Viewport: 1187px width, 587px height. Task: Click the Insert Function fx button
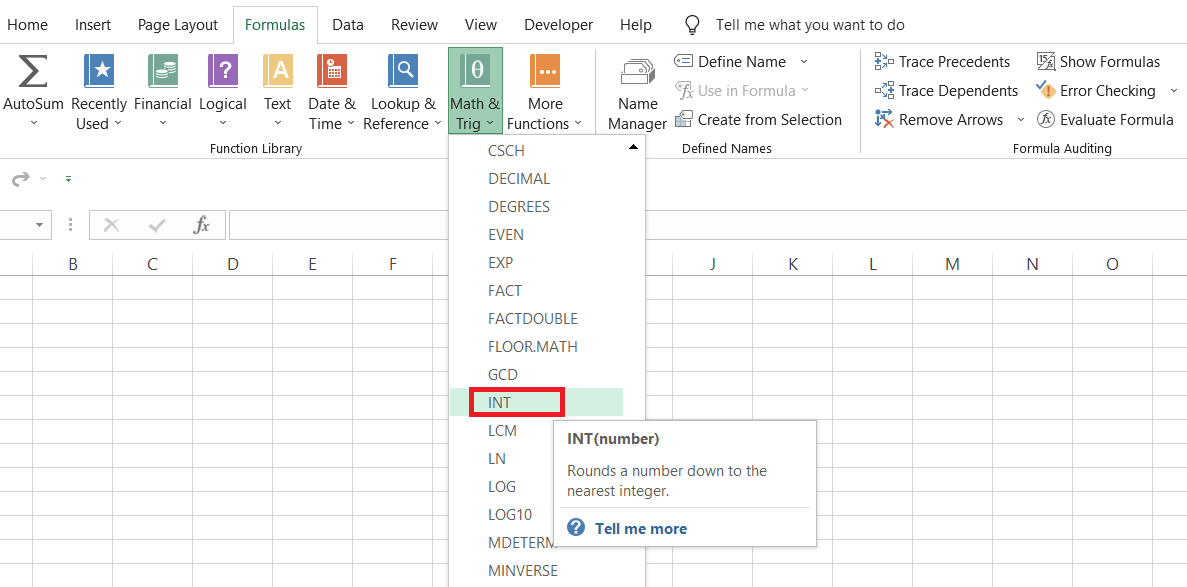point(202,225)
